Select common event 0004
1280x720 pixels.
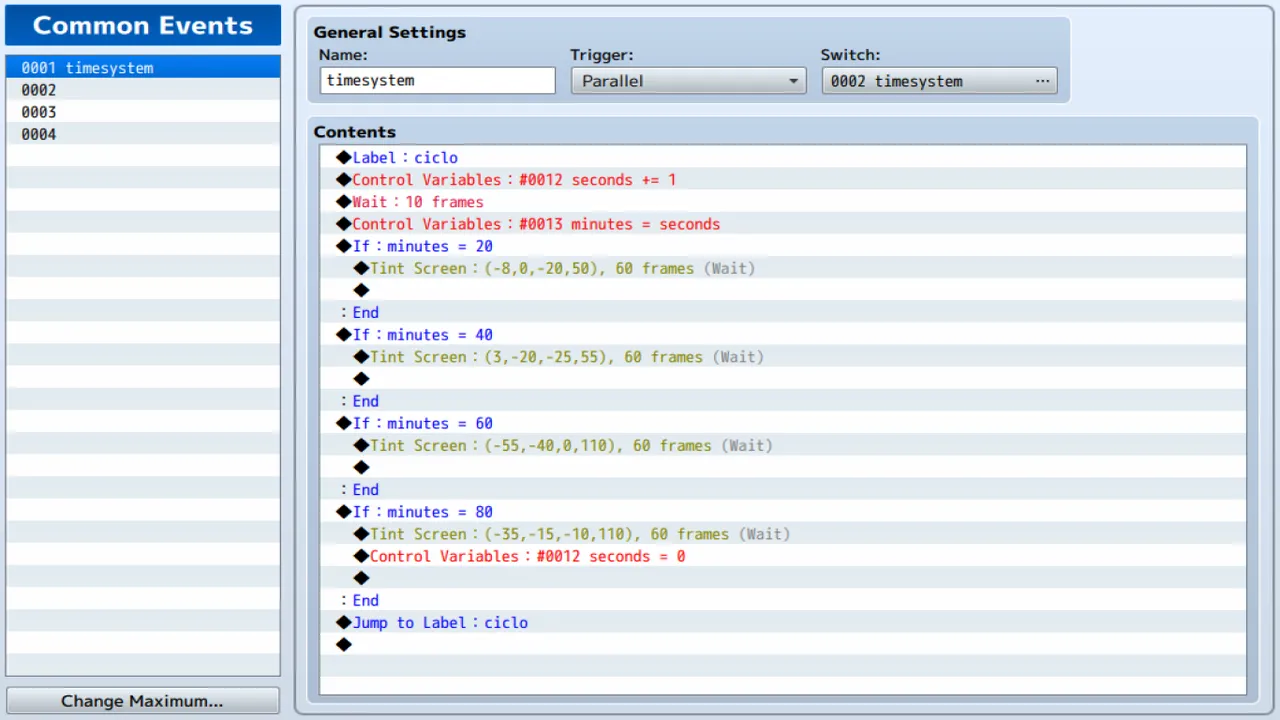coord(143,134)
